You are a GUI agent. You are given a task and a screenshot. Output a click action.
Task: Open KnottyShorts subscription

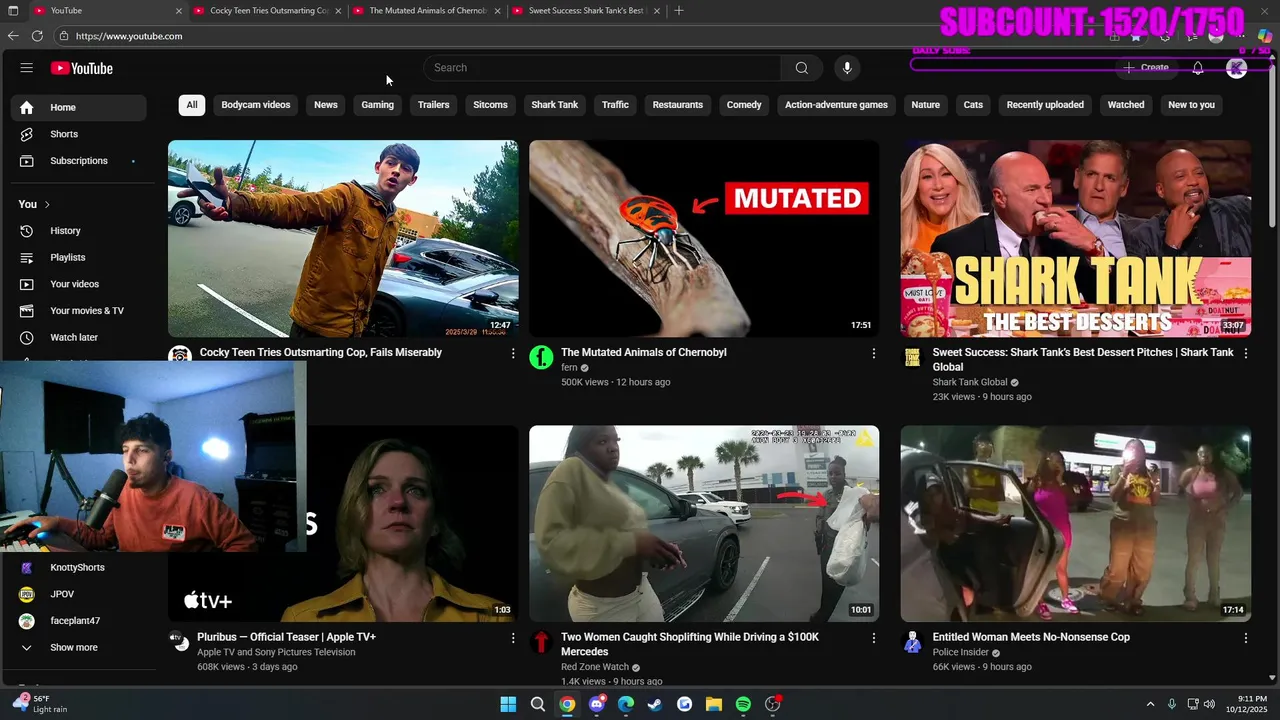point(78,568)
